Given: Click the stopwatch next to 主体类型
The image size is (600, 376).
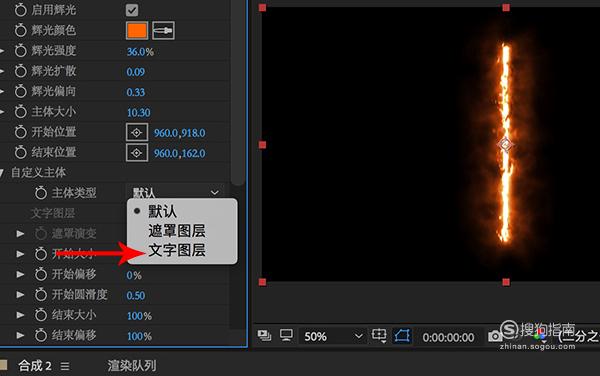Looking at the screenshot, I should pyautogui.click(x=41, y=193).
